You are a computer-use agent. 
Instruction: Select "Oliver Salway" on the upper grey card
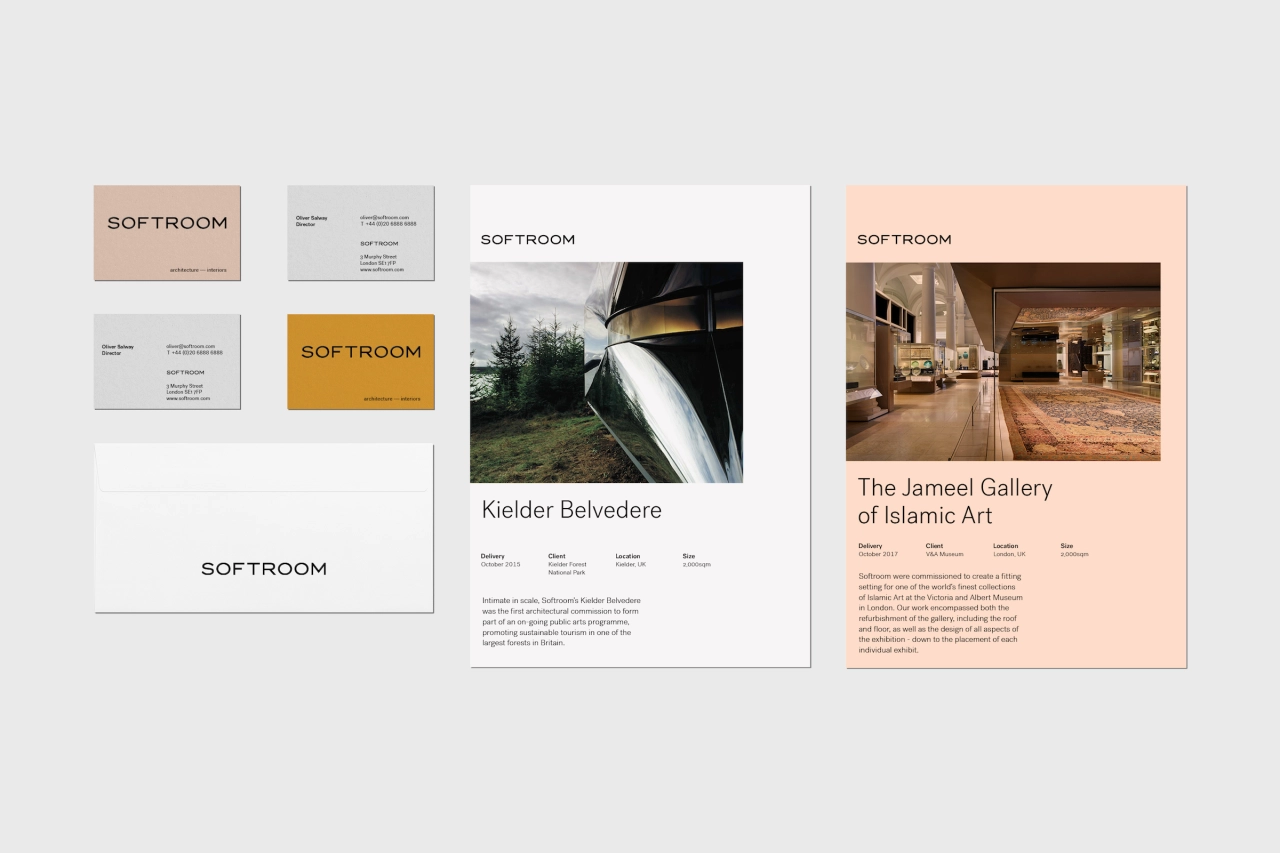click(311, 217)
